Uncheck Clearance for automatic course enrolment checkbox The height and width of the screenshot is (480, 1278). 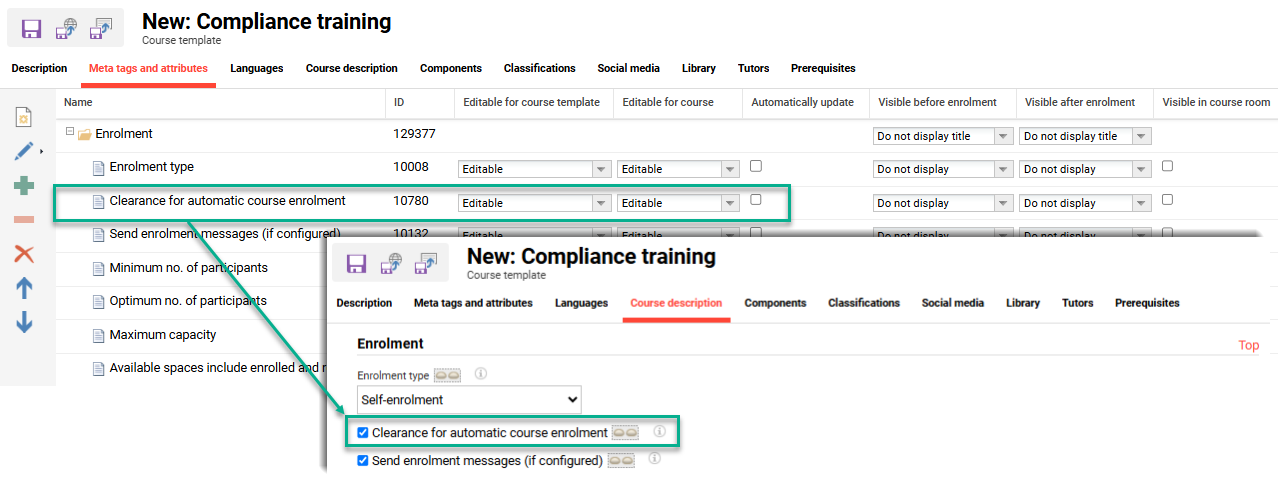[x=363, y=433]
